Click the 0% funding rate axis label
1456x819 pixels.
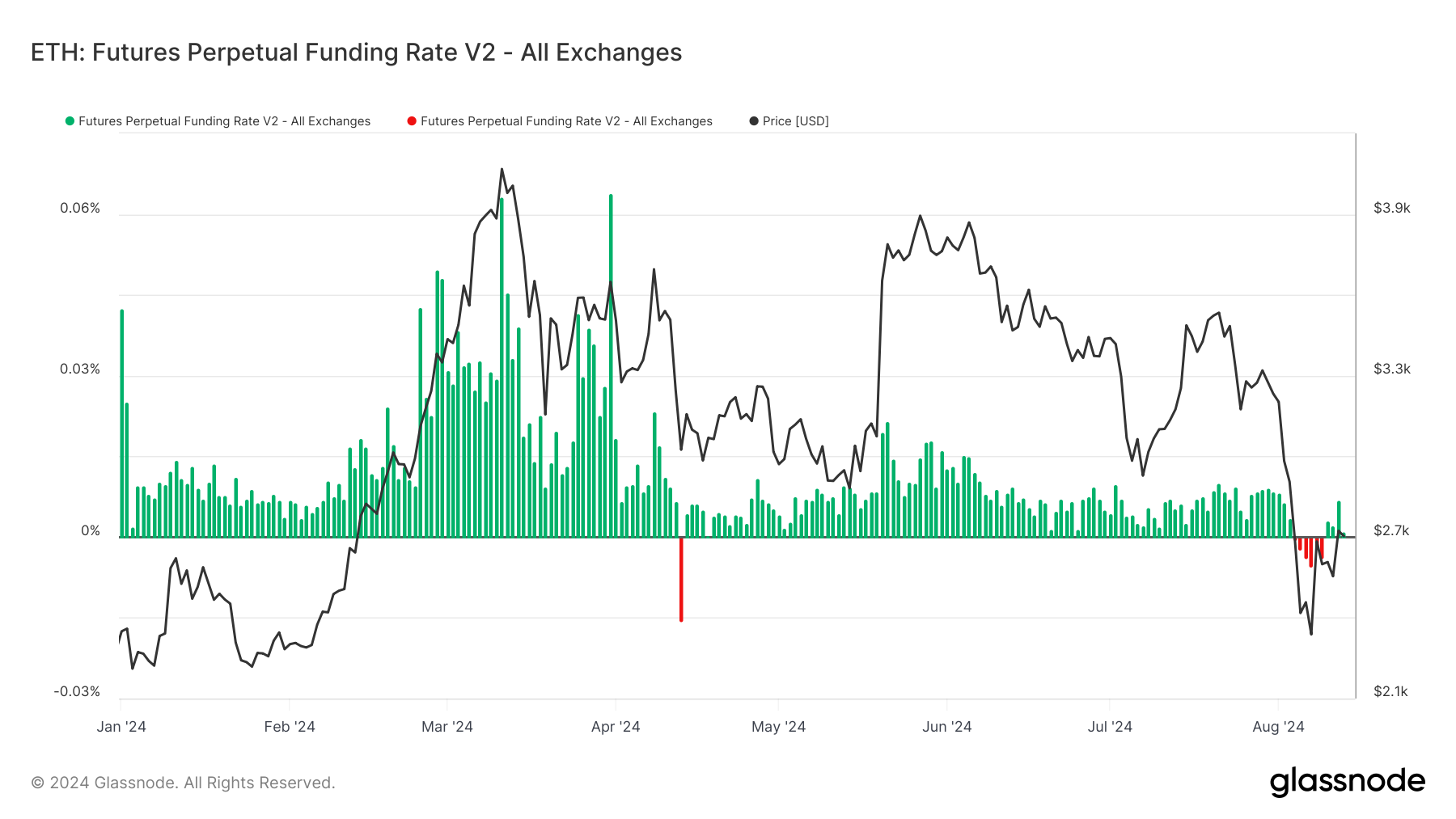pos(91,530)
